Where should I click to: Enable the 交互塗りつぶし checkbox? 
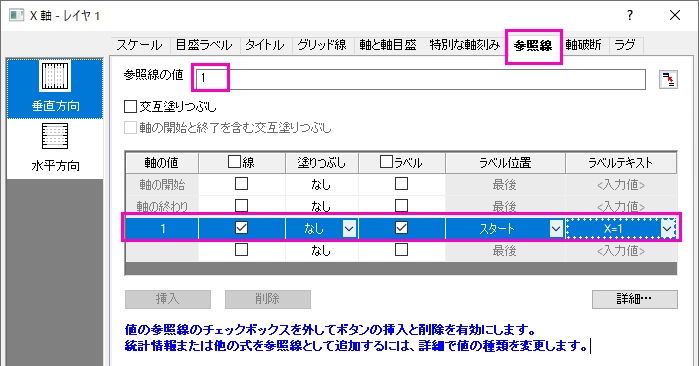pos(130,107)
